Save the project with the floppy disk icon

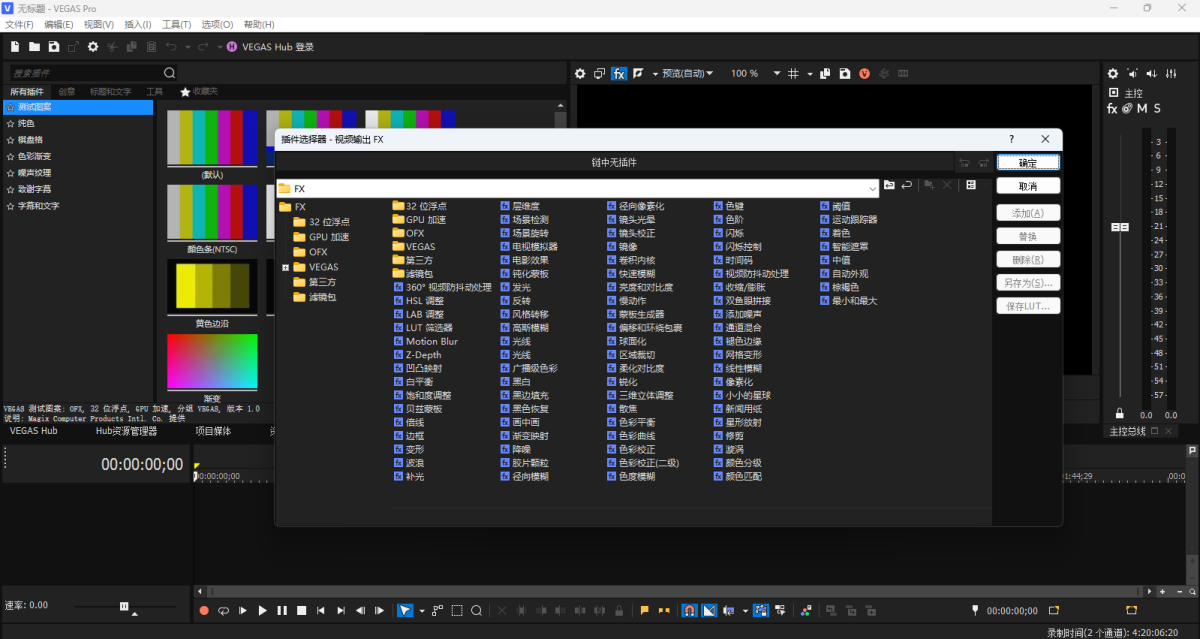[x=54, y=46]
